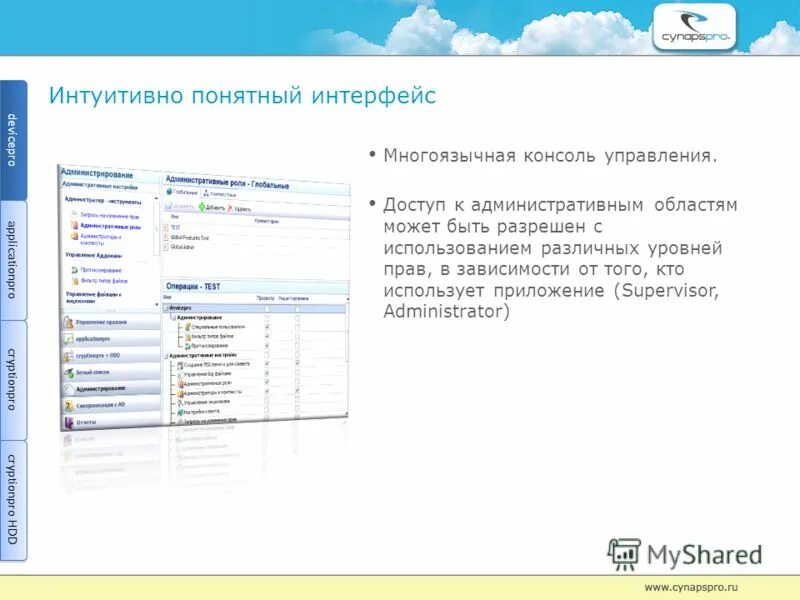800x600 pixels.
Task: Toggle the Просмотр checkbox for Специальные пользователи
Action: click(x=266, y=326)
